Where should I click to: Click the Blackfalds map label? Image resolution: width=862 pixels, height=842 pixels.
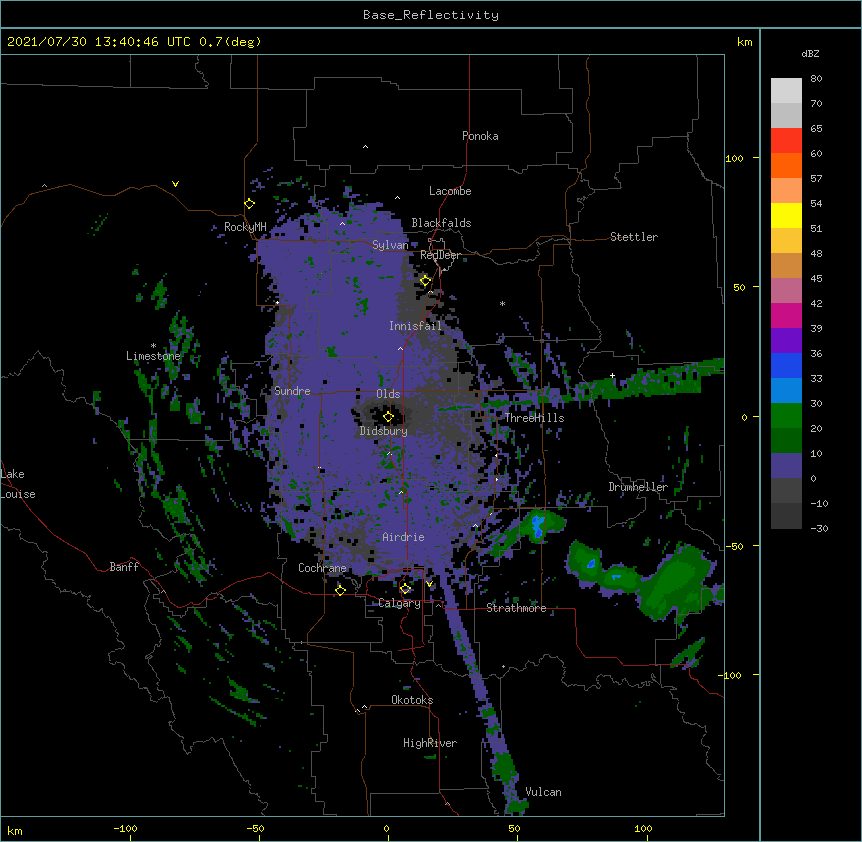click(441, 223)
